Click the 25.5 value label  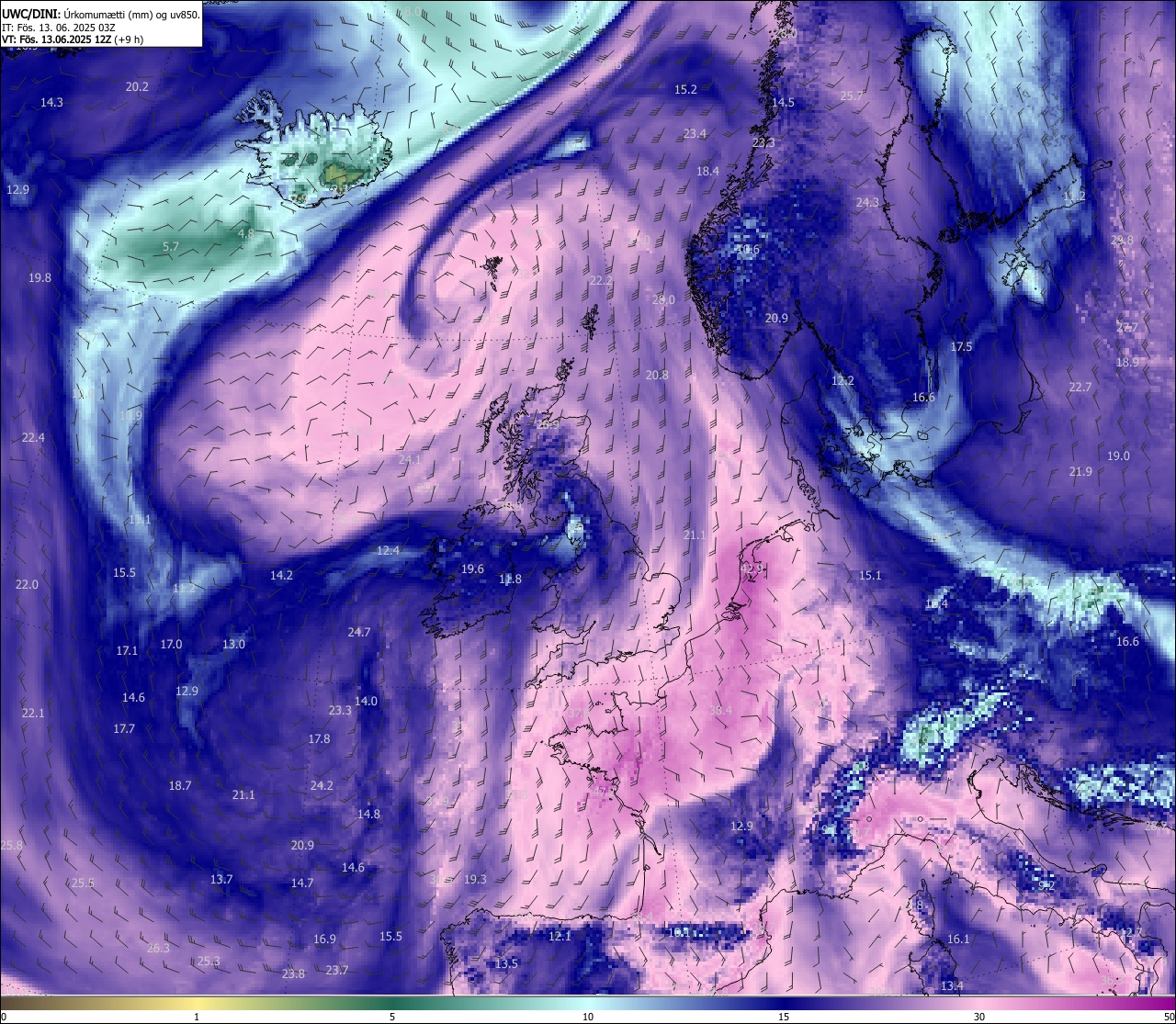point(83,883)
